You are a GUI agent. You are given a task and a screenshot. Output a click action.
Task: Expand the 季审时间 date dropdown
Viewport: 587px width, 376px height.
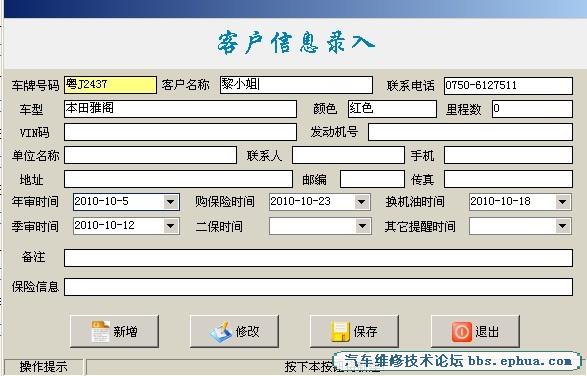pyautogui.click(x=170, y=226)
